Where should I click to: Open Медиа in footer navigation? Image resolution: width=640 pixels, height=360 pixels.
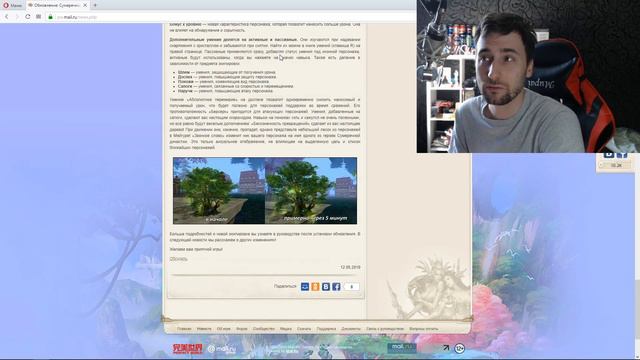click(x=286, y=329)
